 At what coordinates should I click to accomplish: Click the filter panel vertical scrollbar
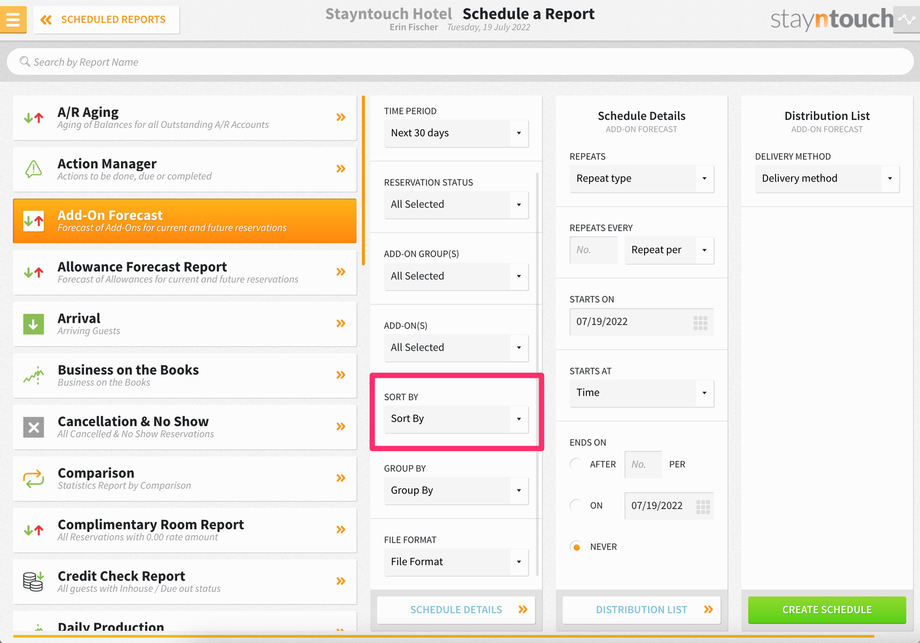pos(537,375)
